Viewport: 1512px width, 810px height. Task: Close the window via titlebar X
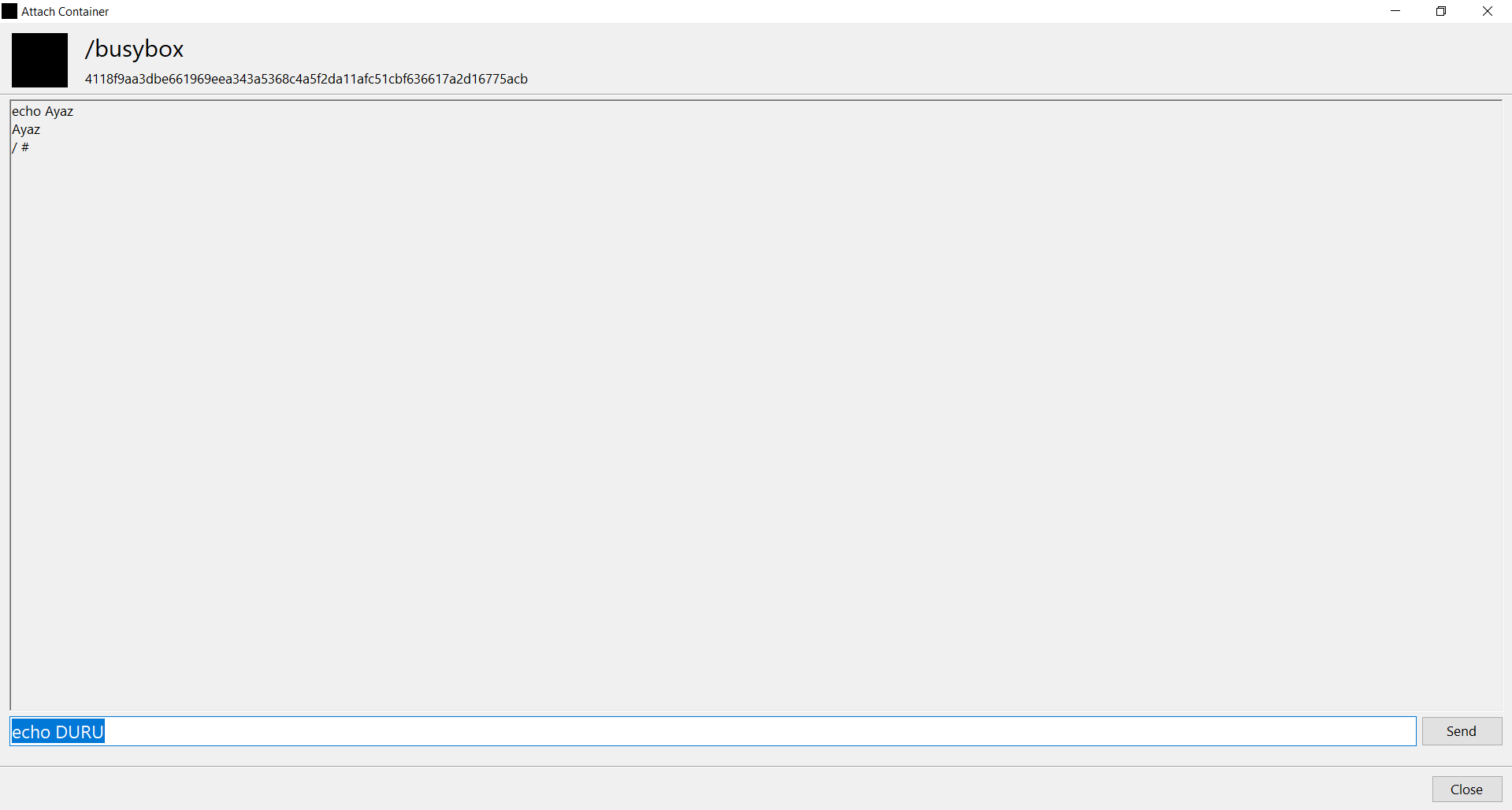coord(1488,10)
